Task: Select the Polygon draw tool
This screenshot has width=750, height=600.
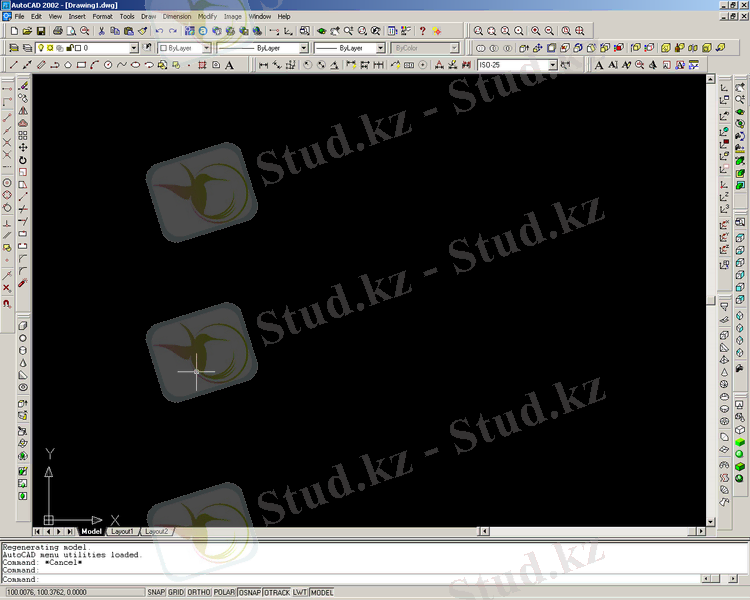Action: point(68,65)
